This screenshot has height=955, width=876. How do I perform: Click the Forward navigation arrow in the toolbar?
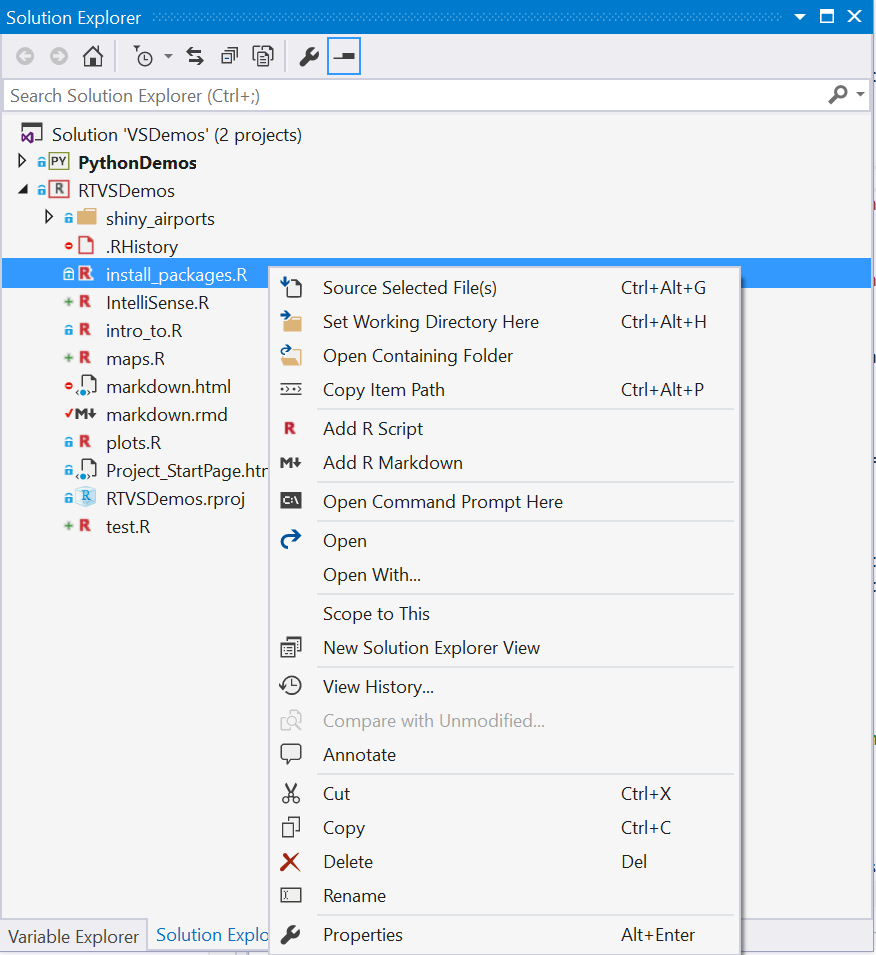point(59,57)
